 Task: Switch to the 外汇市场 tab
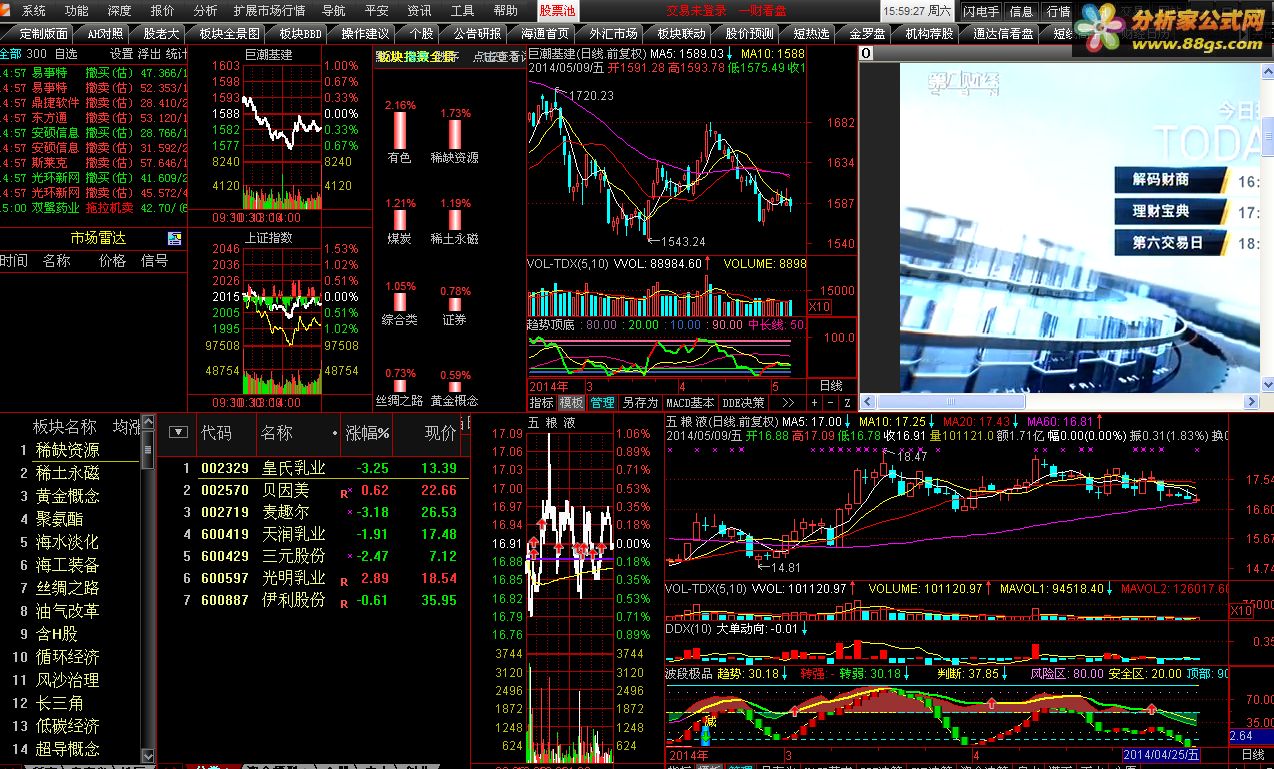[x=613, y=33]
